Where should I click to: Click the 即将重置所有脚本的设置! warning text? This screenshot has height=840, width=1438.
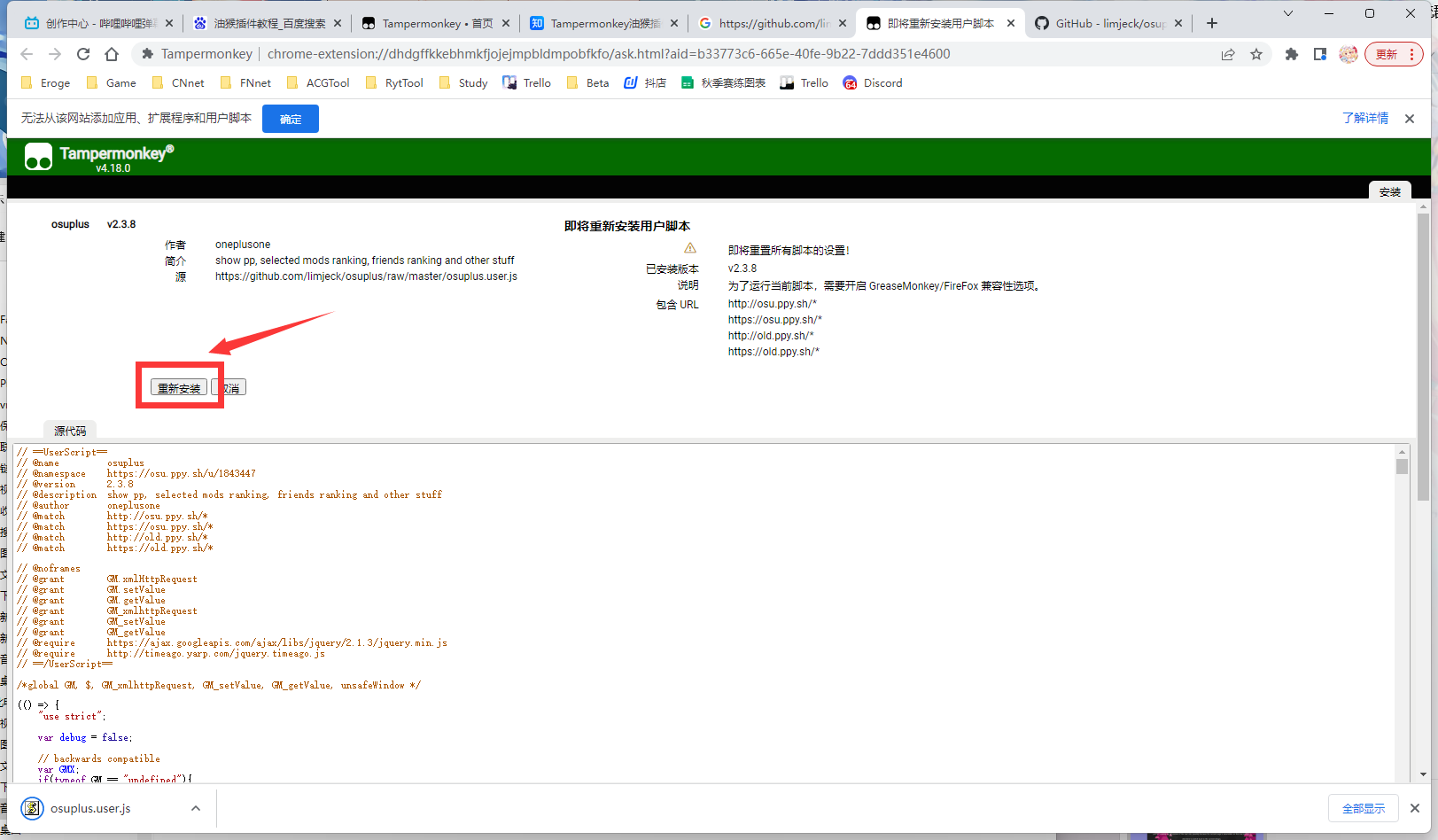click(789, 251)
